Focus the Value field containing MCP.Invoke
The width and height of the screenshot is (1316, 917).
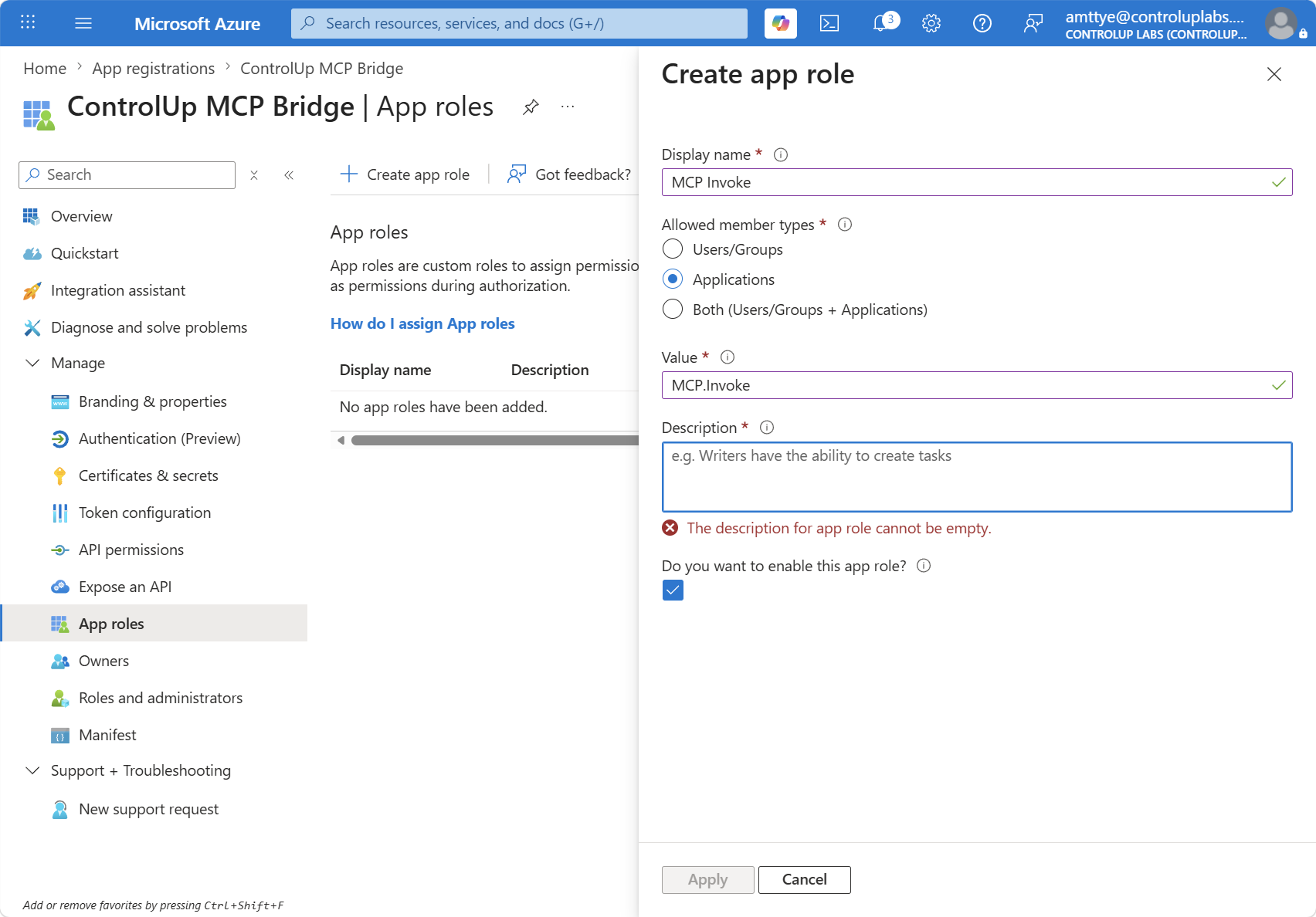pyautogui.click(x=977, y=385)
